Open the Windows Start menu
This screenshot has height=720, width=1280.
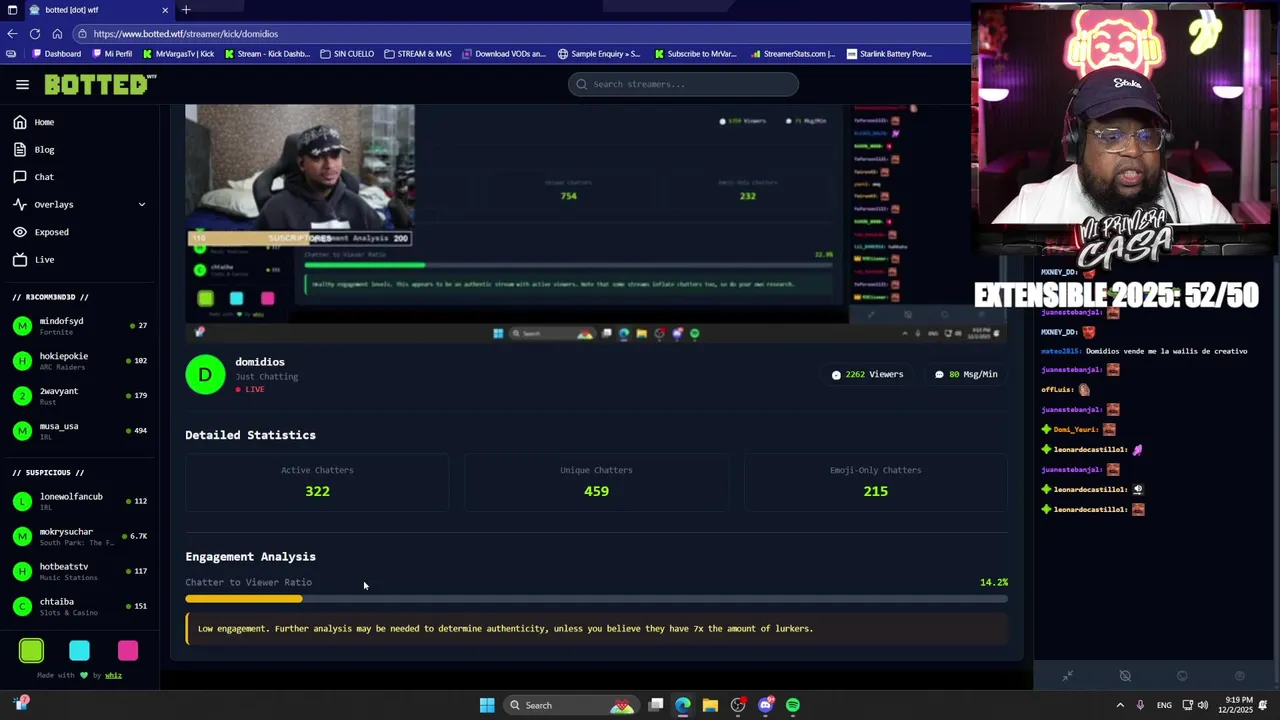coord(487,705)
